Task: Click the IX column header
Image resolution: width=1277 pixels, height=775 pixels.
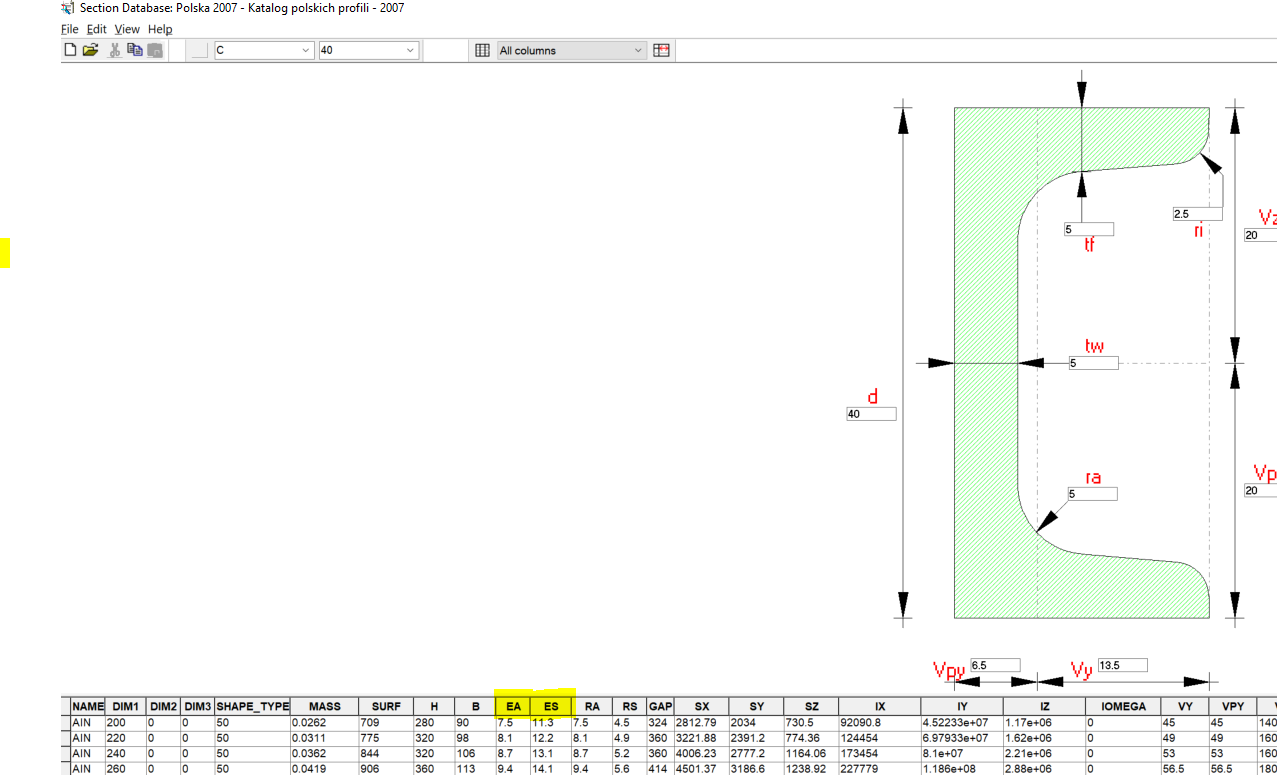Action: pyautogui.click(x=879, y=706)
